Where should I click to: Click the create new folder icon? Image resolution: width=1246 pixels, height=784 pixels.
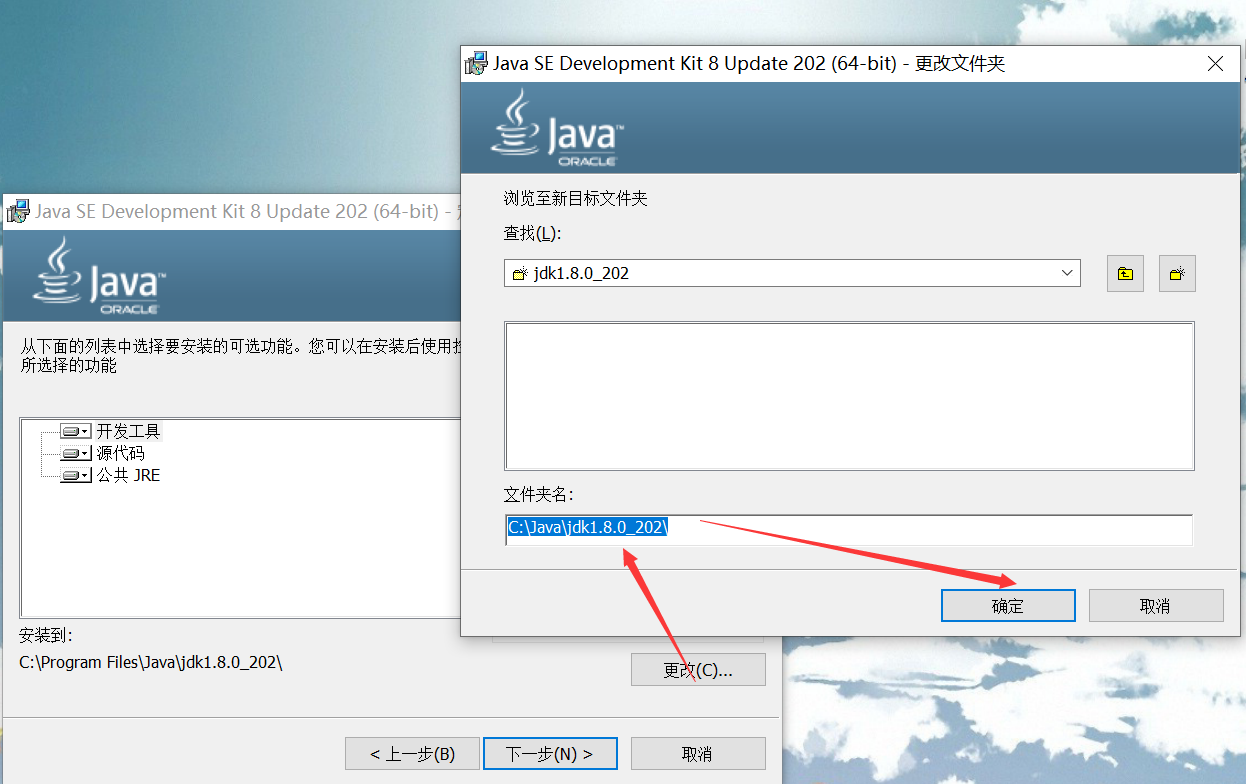[1177, 273]
